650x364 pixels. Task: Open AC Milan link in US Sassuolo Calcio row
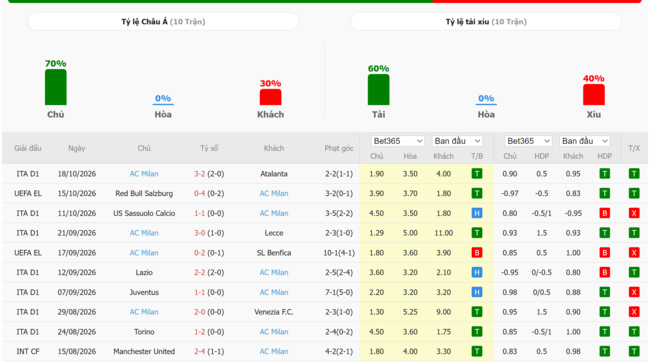coord(274,213)
